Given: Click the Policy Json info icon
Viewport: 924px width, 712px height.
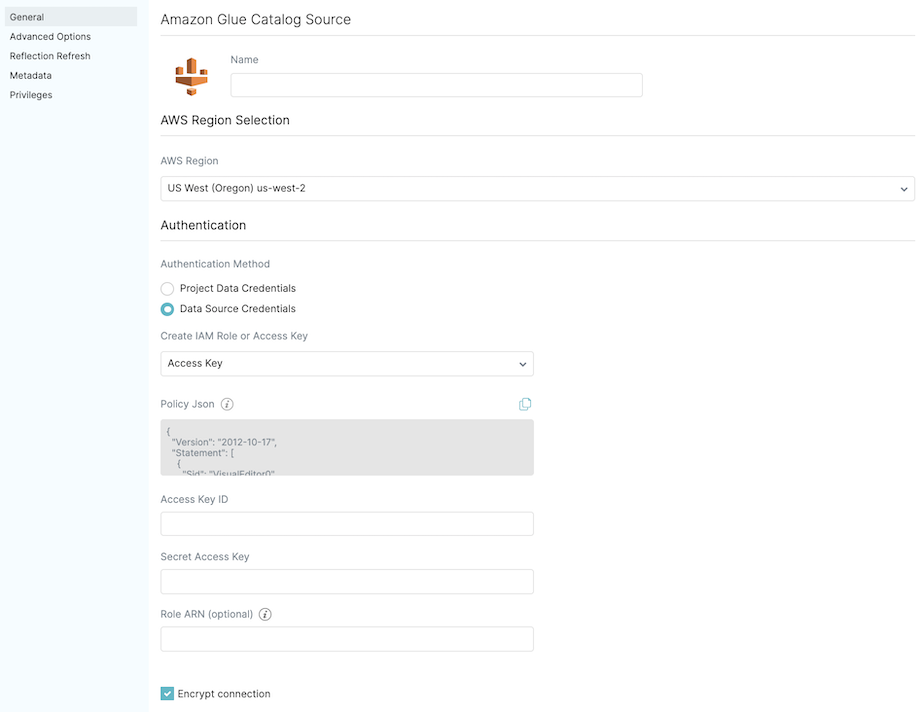Looking at the screenshot, I should pyautogui.click(x=227, y=404).
